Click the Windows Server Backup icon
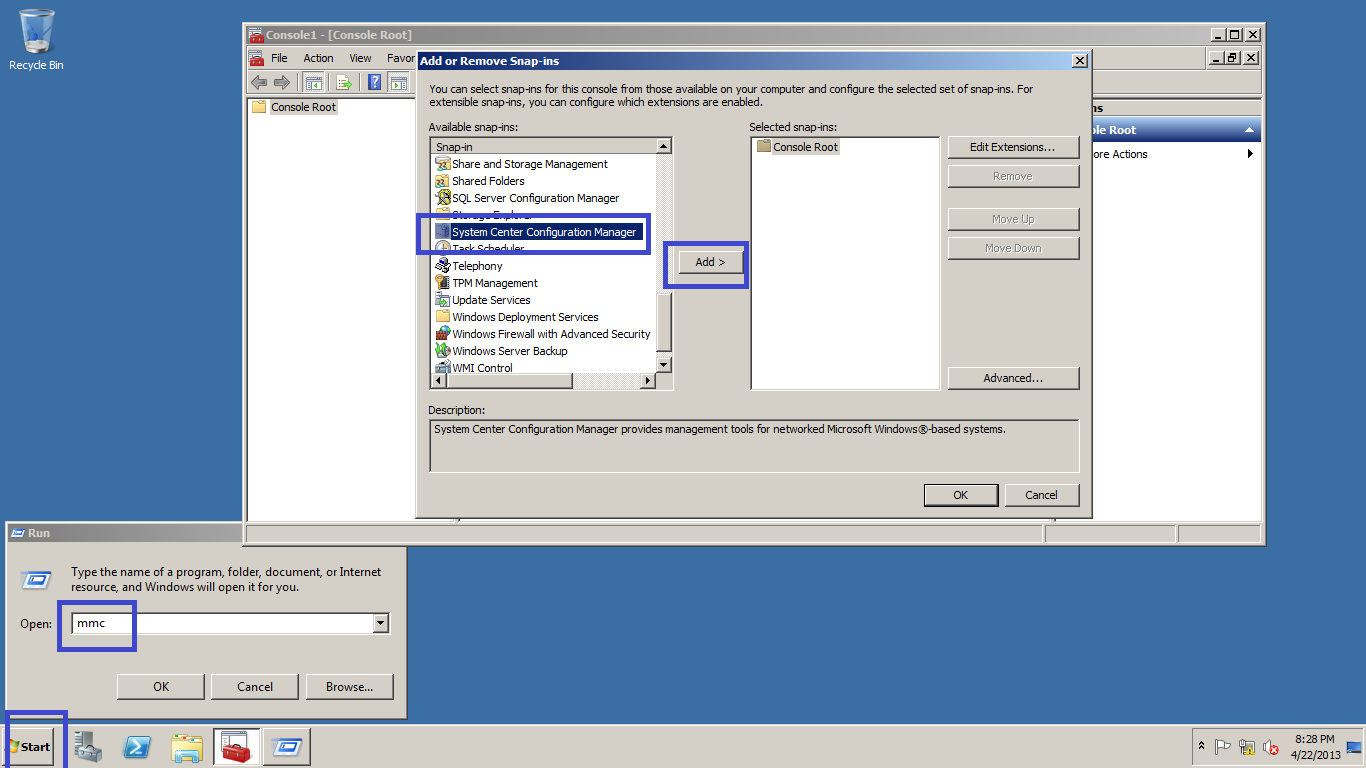 (443, 351)
